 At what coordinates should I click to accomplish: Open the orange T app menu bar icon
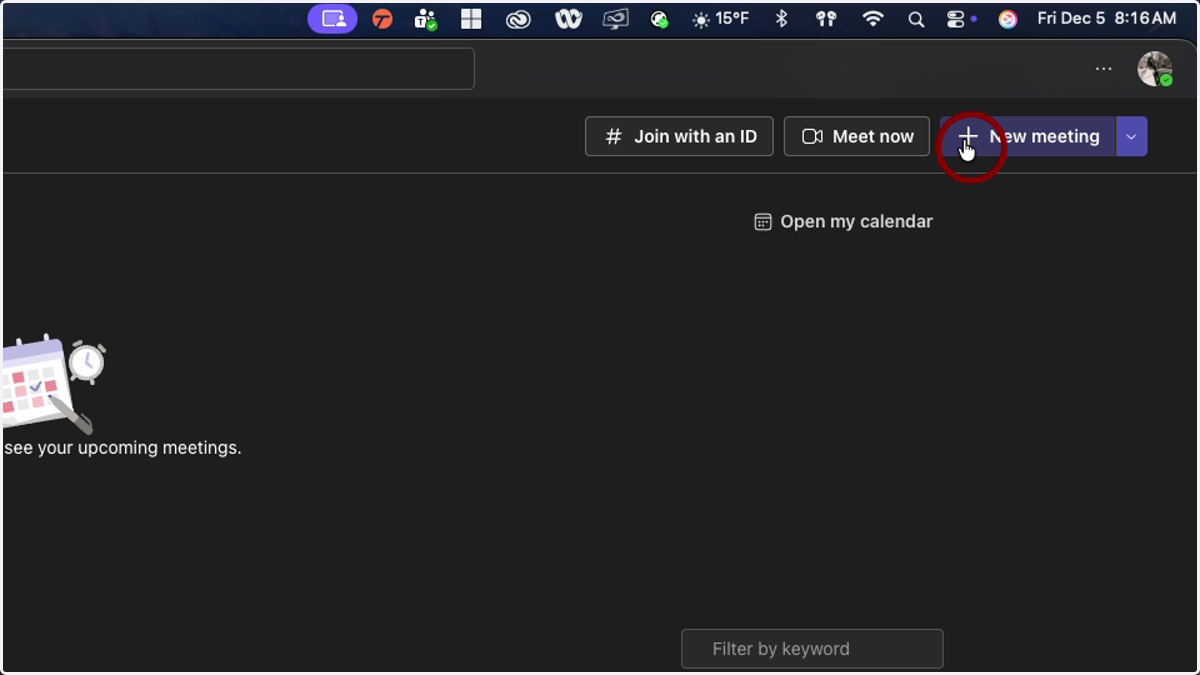click(x=382, y=19)
